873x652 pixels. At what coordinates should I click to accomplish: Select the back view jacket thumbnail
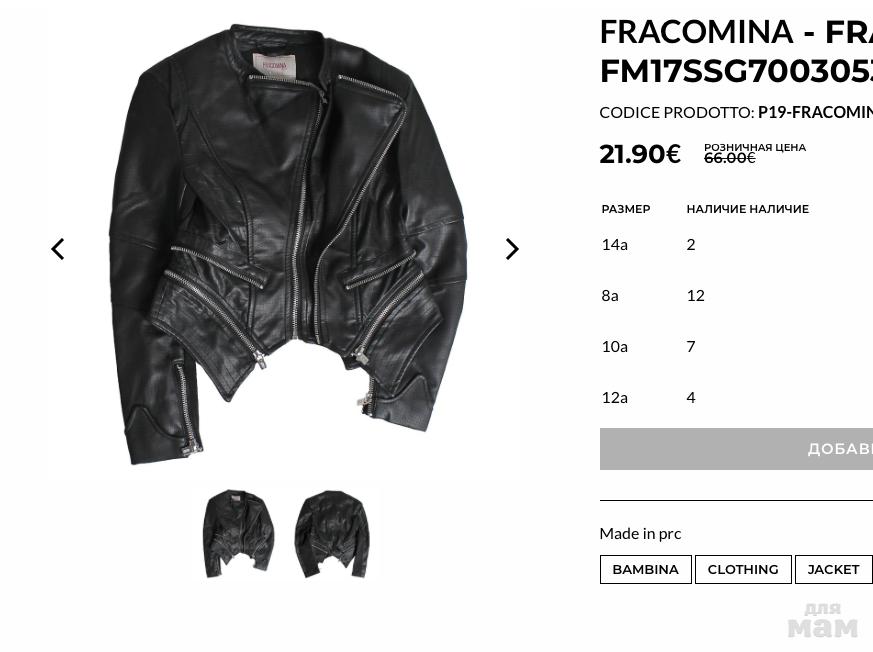332,534
